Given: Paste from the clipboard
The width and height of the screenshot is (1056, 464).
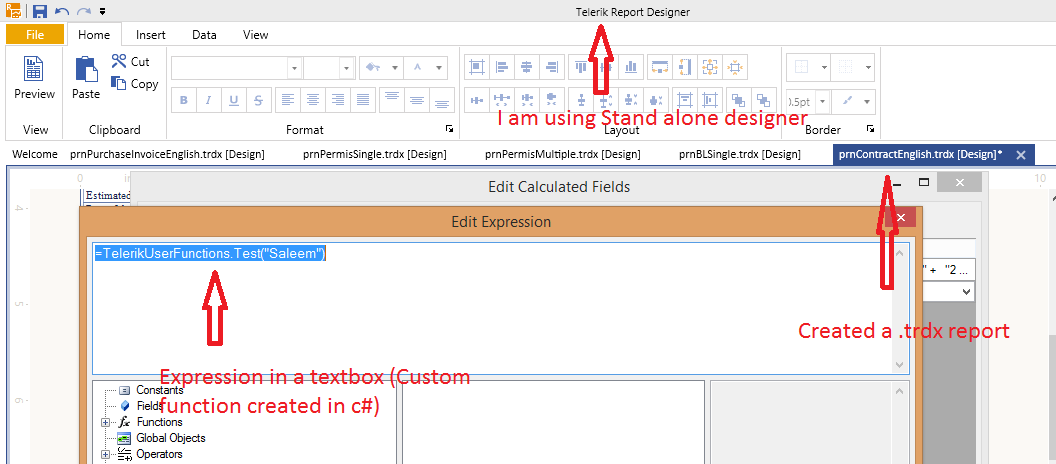Looking at the screenshot, I should [x=86, y=79].
